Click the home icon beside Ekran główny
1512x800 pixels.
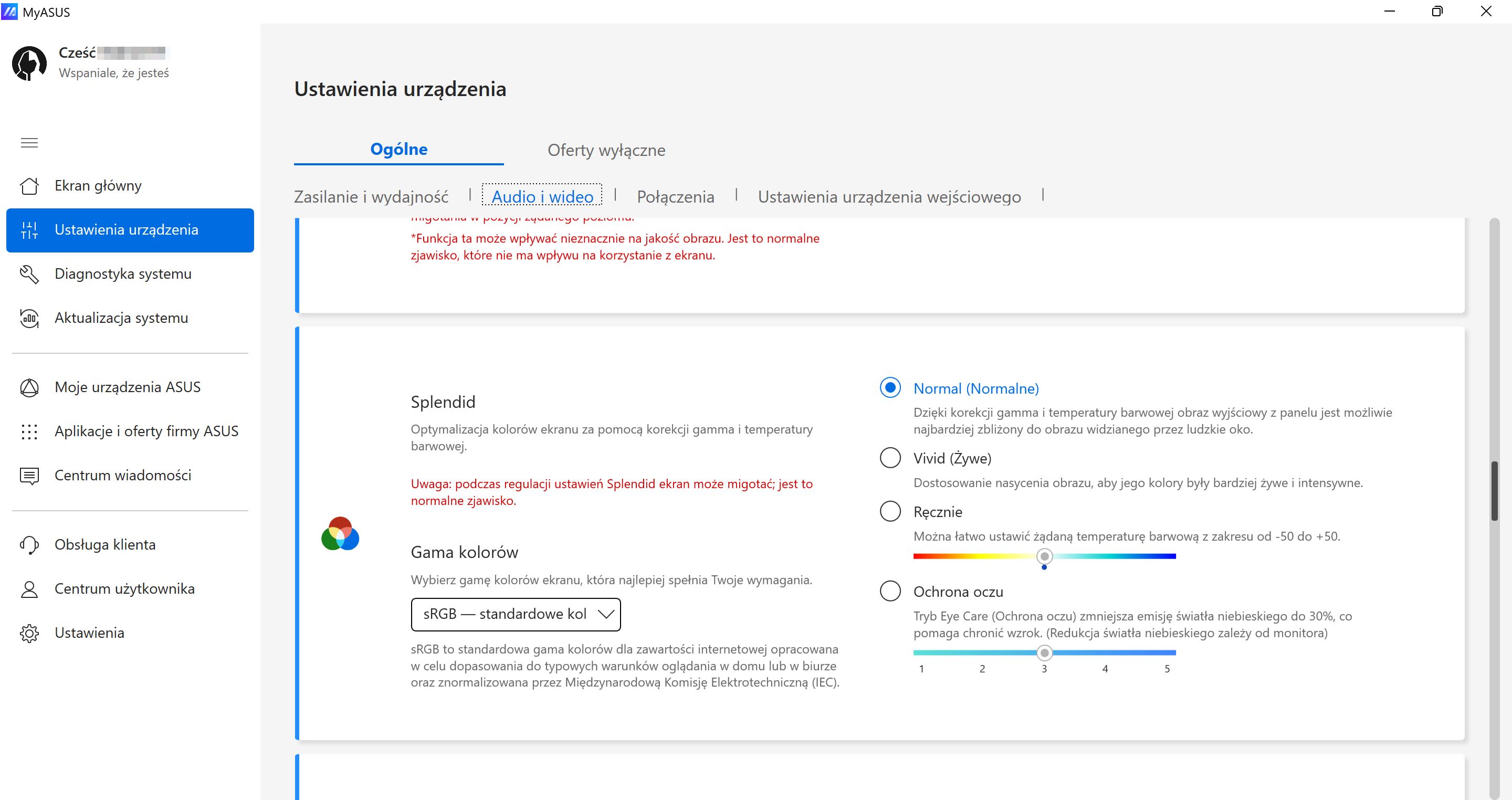(x=29, y=185)
